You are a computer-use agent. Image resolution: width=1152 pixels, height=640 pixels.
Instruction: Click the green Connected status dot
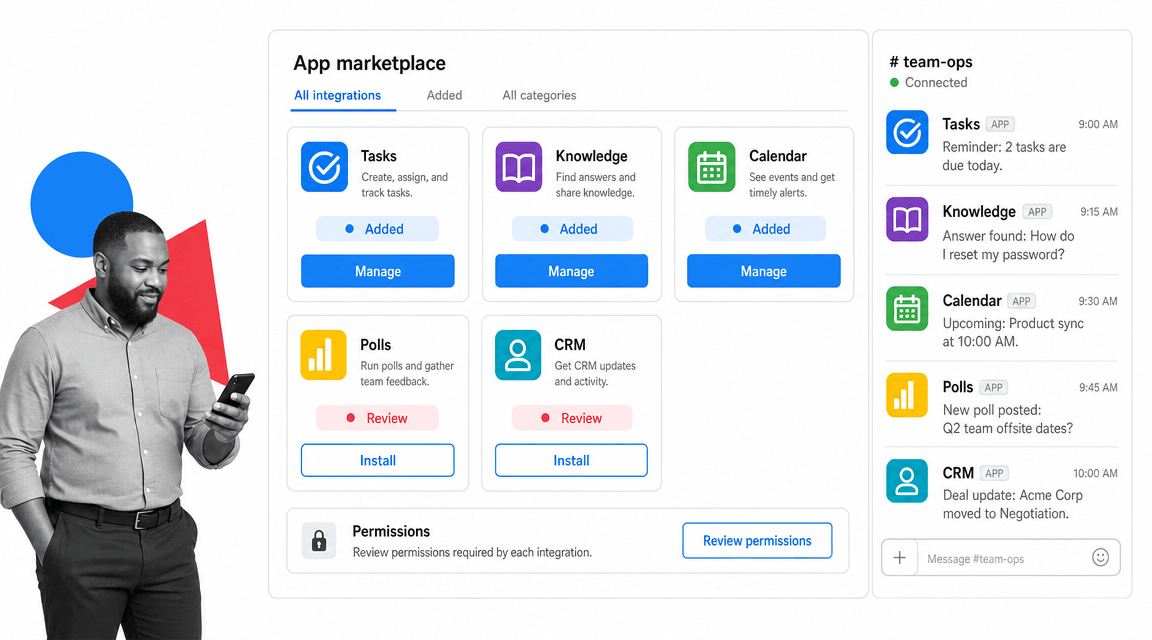[894, 82]
